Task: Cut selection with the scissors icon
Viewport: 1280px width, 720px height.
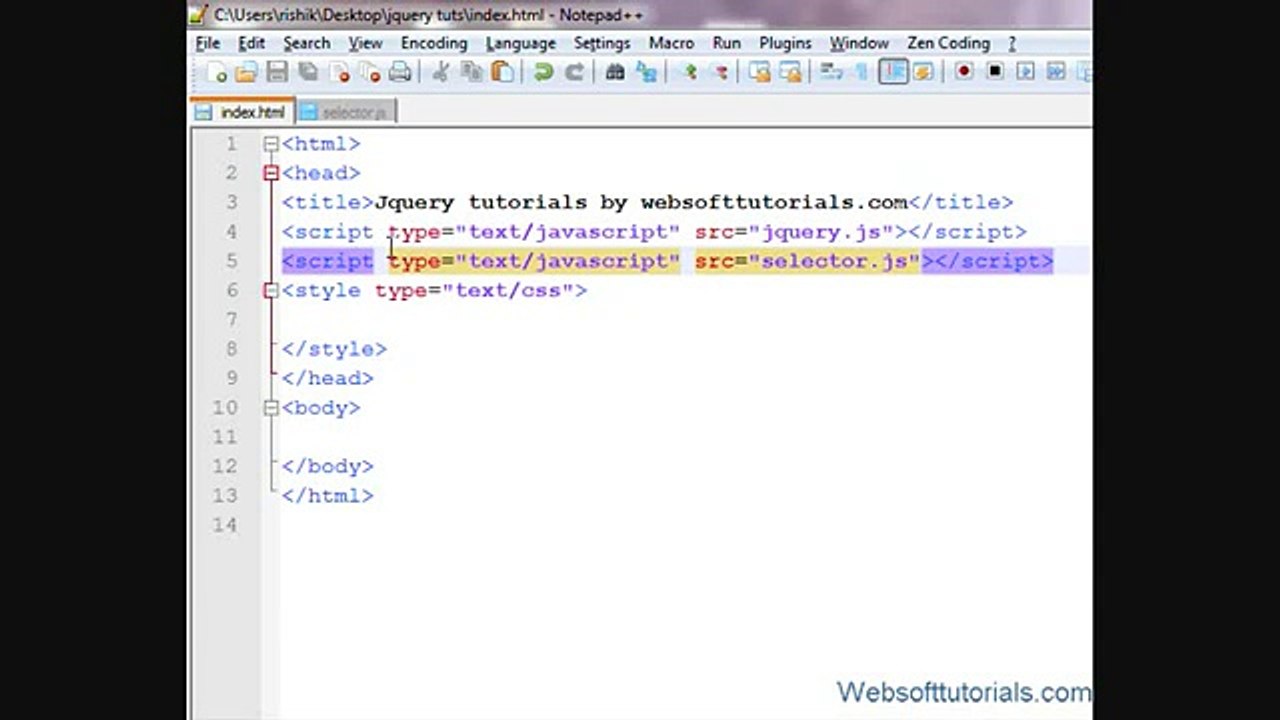Action: pos(440,72)
